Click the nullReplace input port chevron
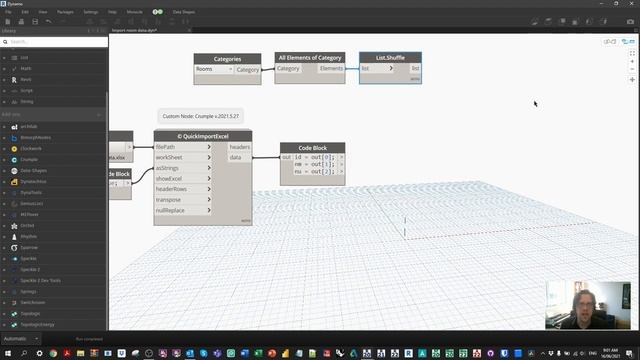The height and width of the screenshot is (360, 640). pos(209,211)
